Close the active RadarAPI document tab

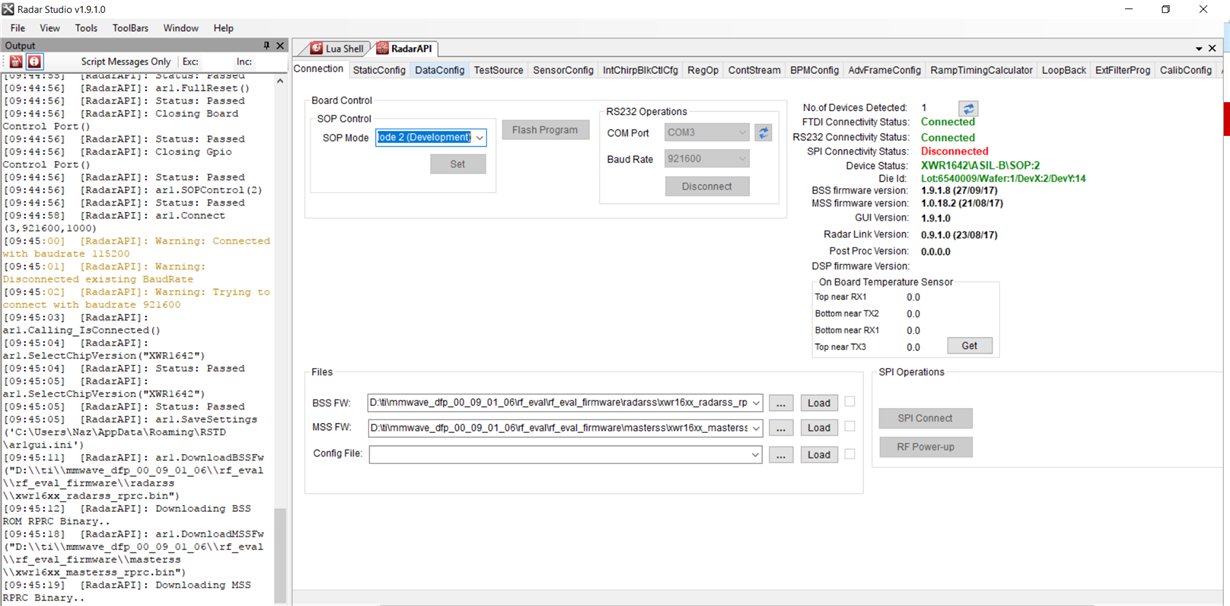[x=1213, y=48]
